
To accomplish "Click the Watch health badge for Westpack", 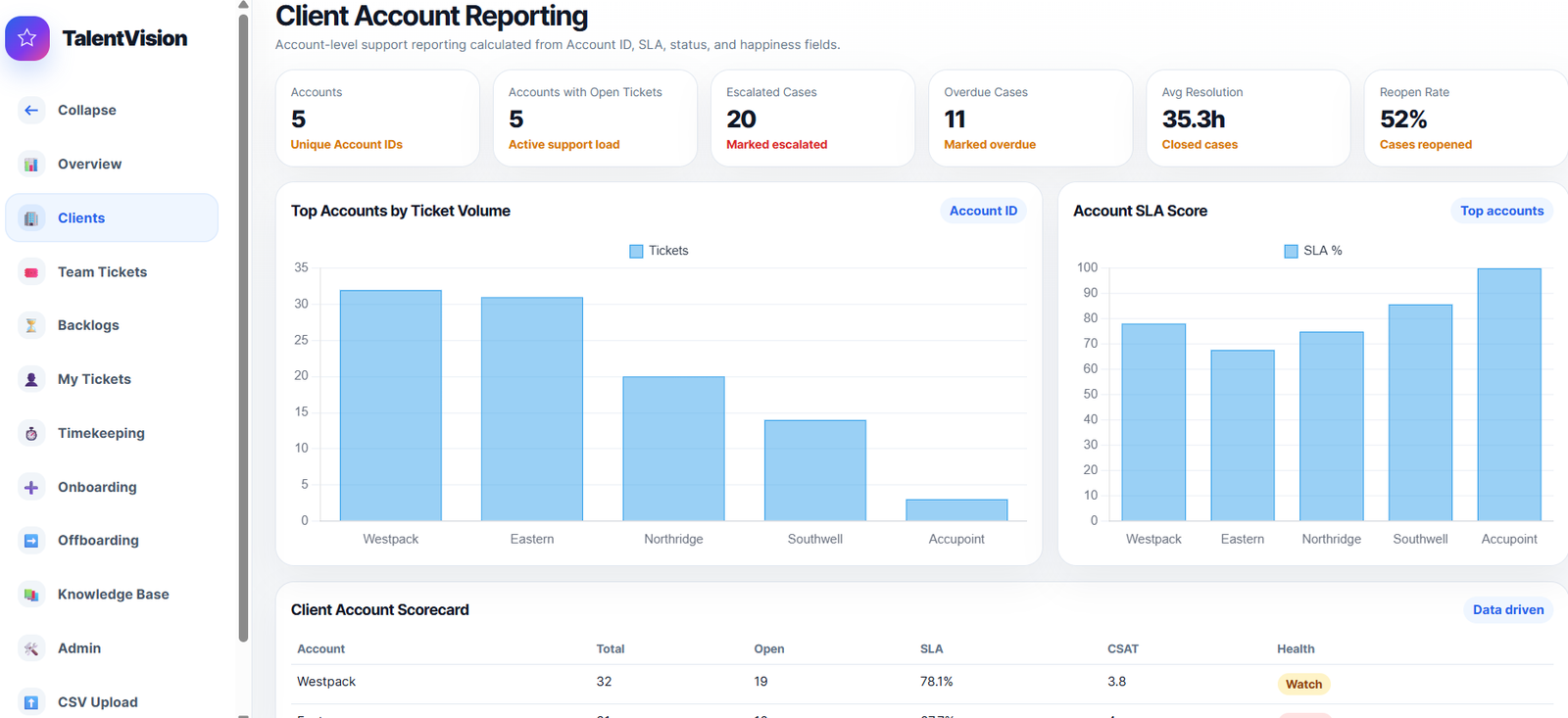I will coord(1303,684).
